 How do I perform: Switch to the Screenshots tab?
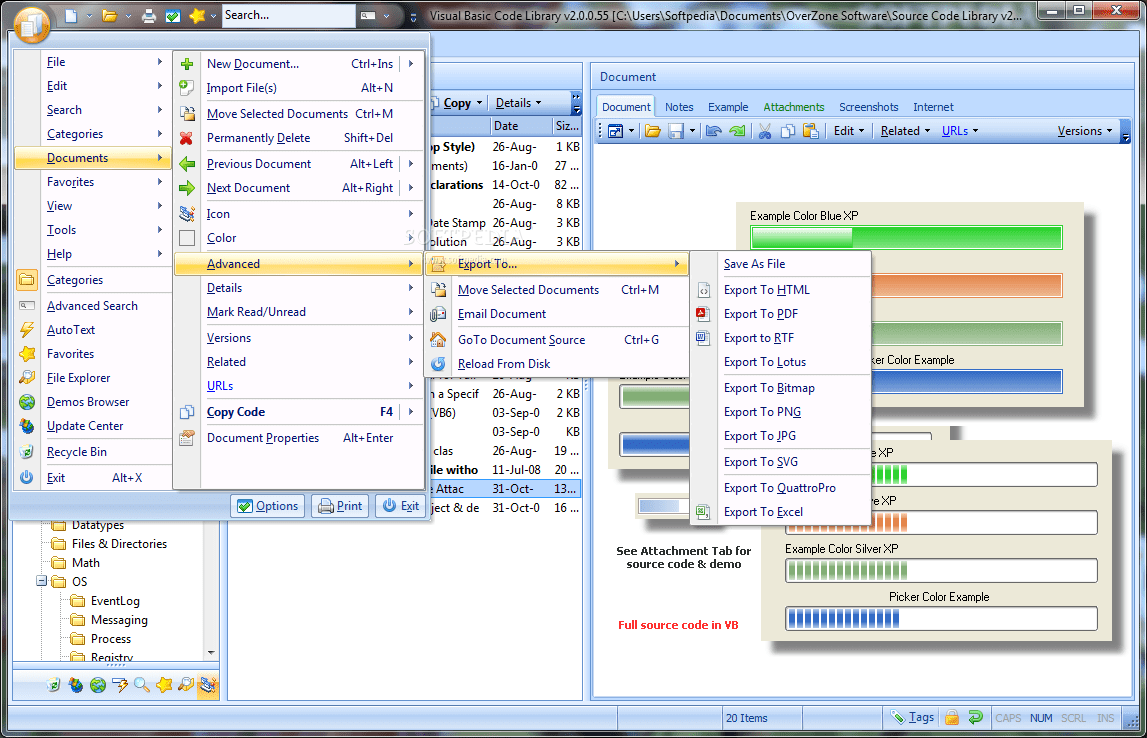(868, 107)
